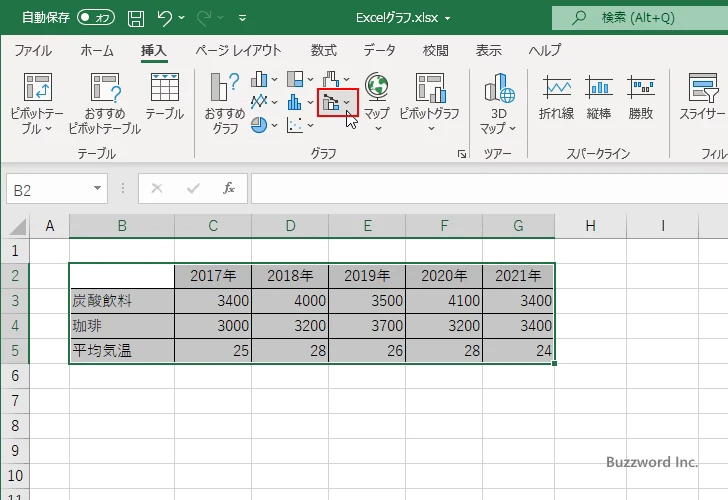Image resolution: width=728 pixels, height=500 pixels.
Task: Switch to the ページ レイアウト tab
Action: (x=238, y=50)
